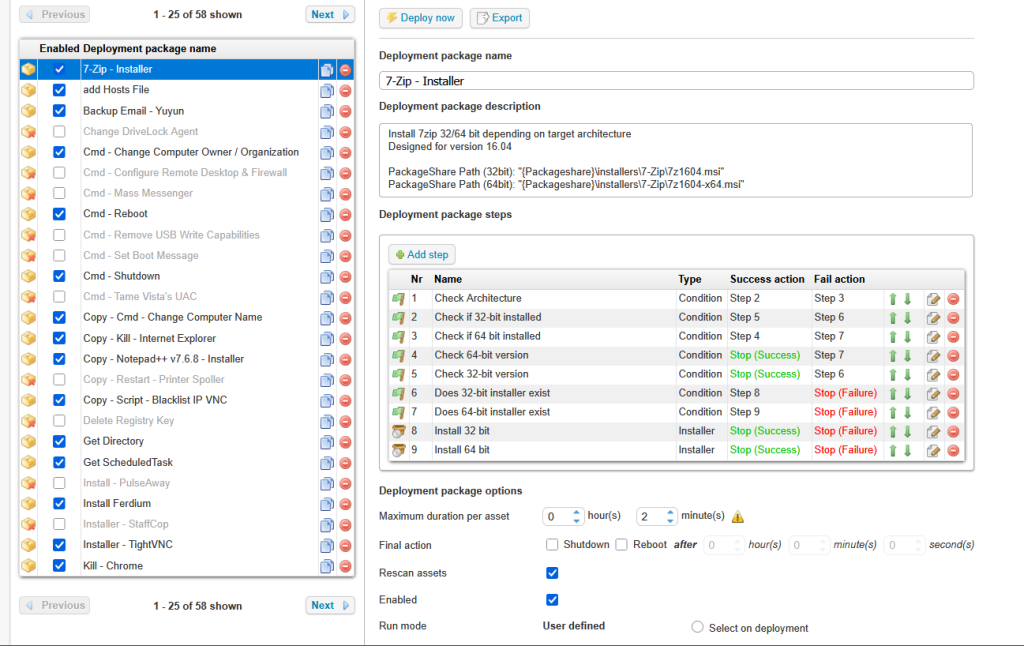
Task: Click package icon for Cmd - Mass Messenger
Action: coord(28,193)
